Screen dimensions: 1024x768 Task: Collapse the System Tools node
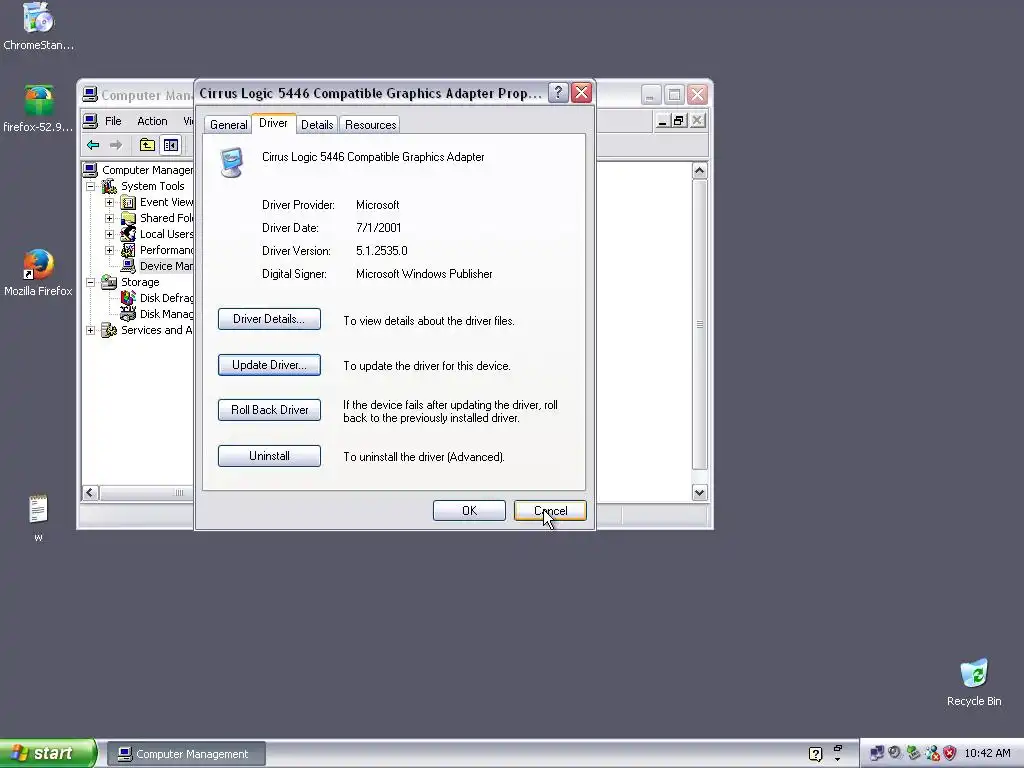pyautogui.click(x=91, y=187)
